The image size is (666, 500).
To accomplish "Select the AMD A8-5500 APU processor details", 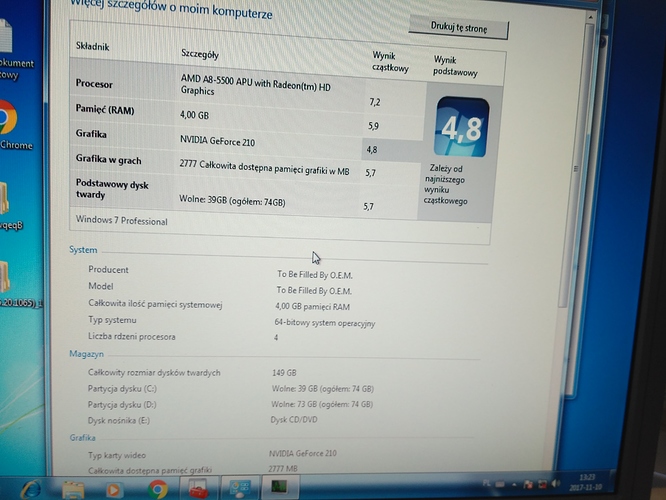I will [256, 85].
